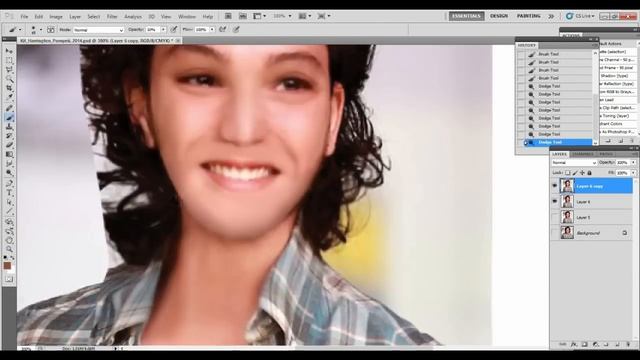The image size is (640, 360).
Task: Switch to the Design workspace
Action: tap(499, 16)
